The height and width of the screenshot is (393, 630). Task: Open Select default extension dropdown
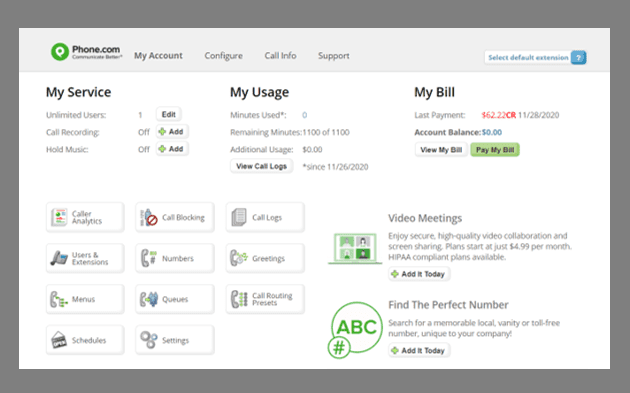tap(528, 57)
